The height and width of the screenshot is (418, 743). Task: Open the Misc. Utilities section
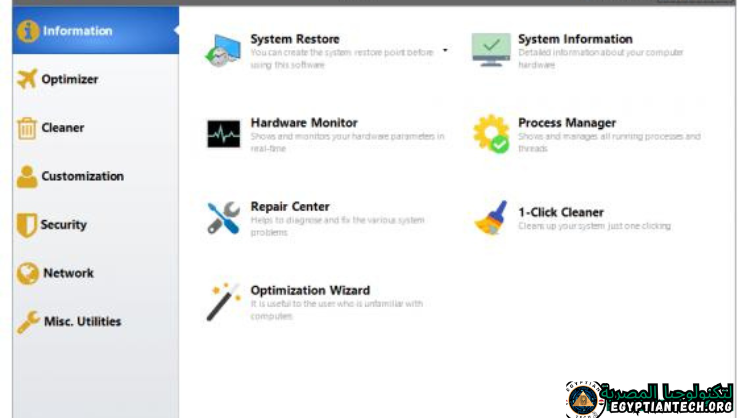click(x=82, y=321)
